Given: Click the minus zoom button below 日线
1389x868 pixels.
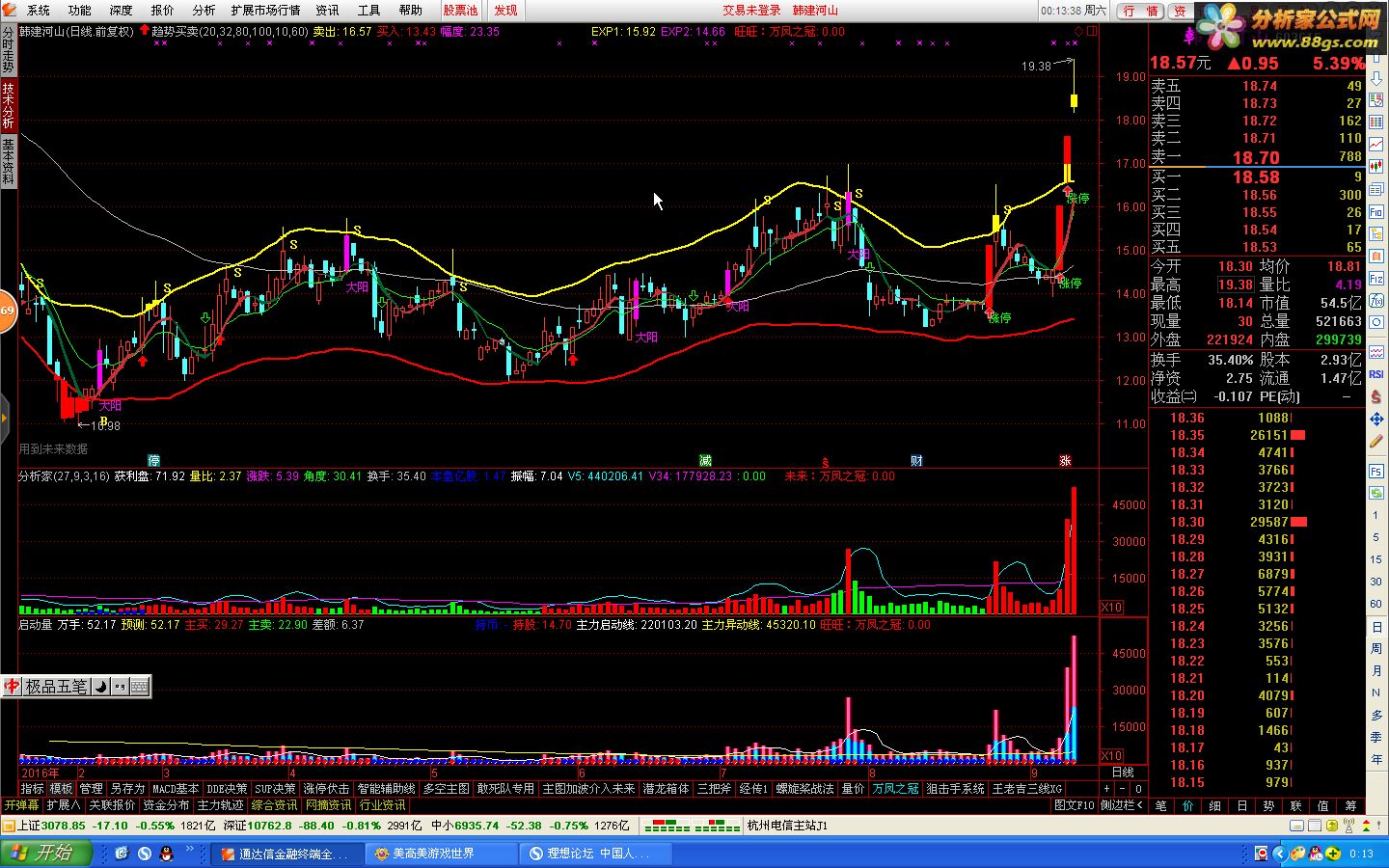Looking at the screenshot, I should click(1122, 789).
